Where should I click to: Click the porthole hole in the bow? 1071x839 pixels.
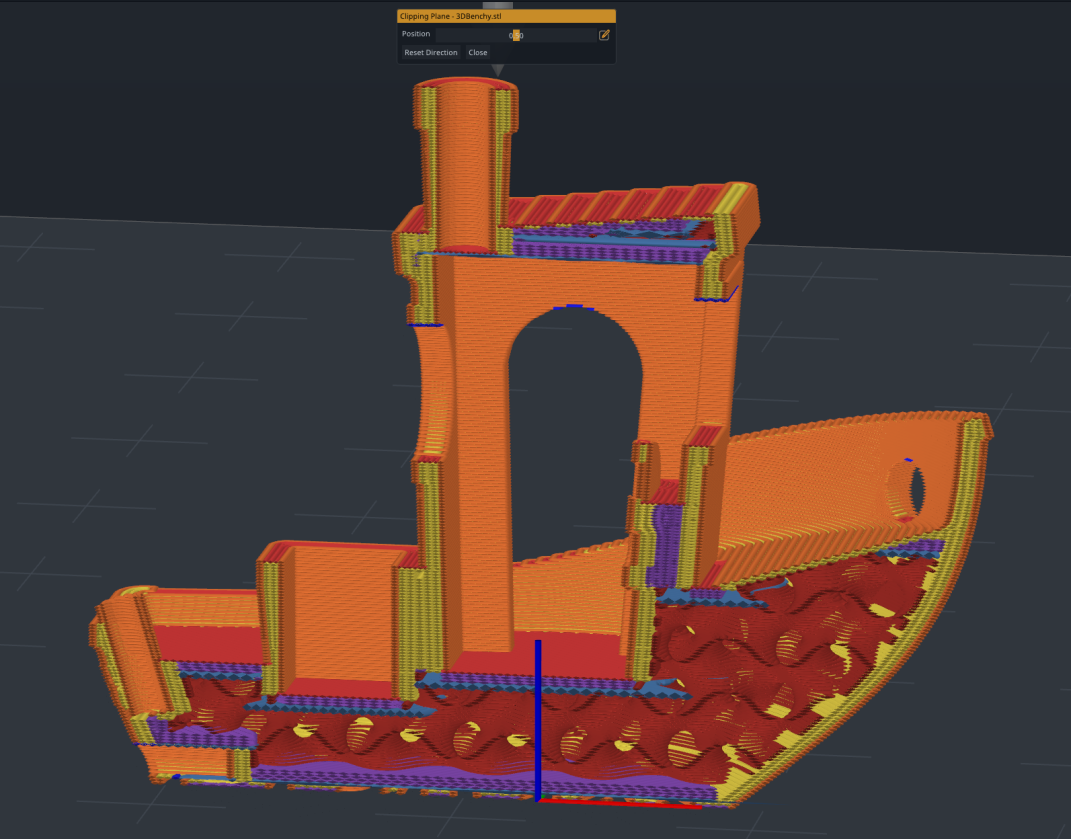tap(918, 490)
